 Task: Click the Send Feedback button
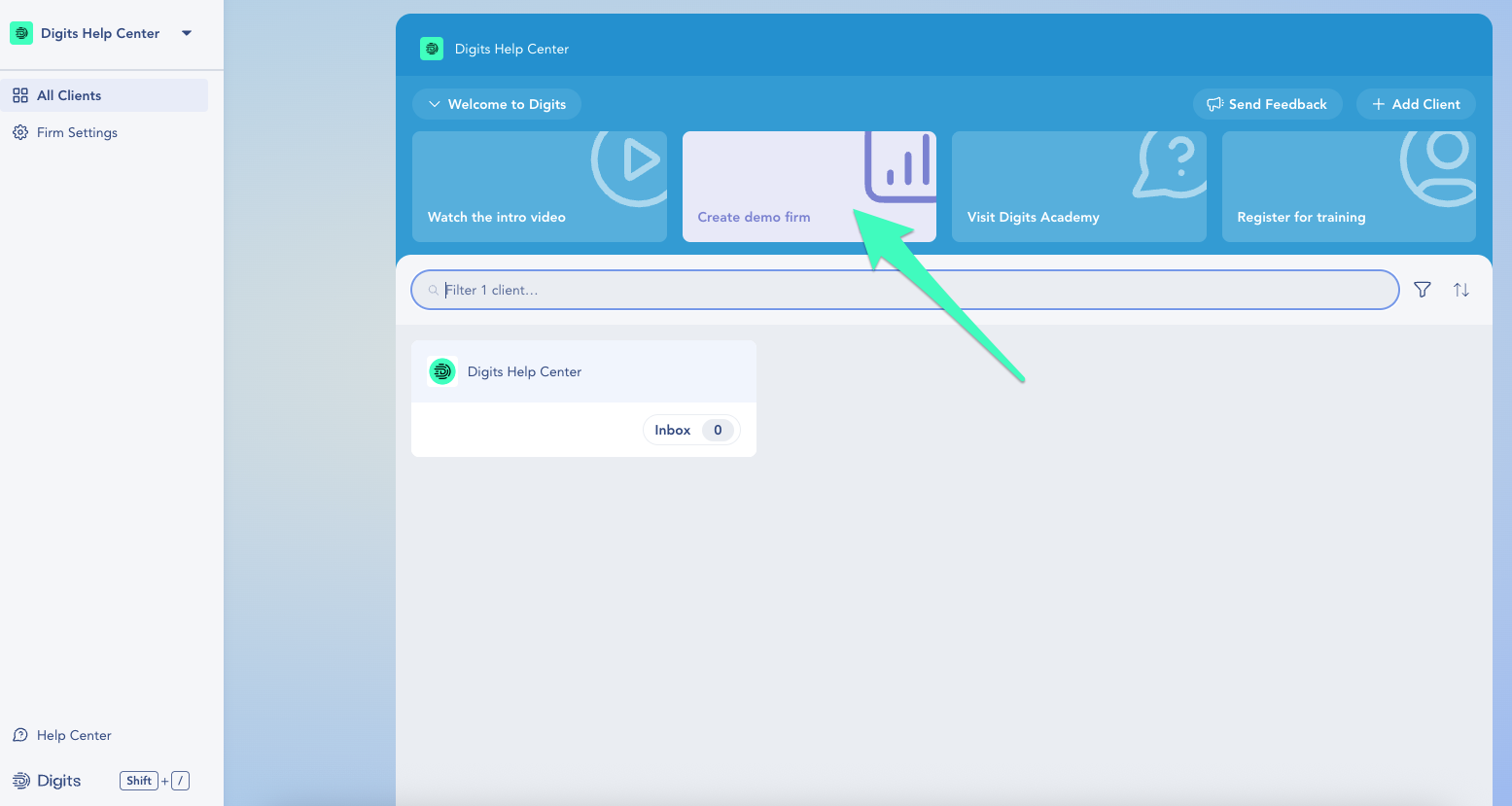point(1267,104)
